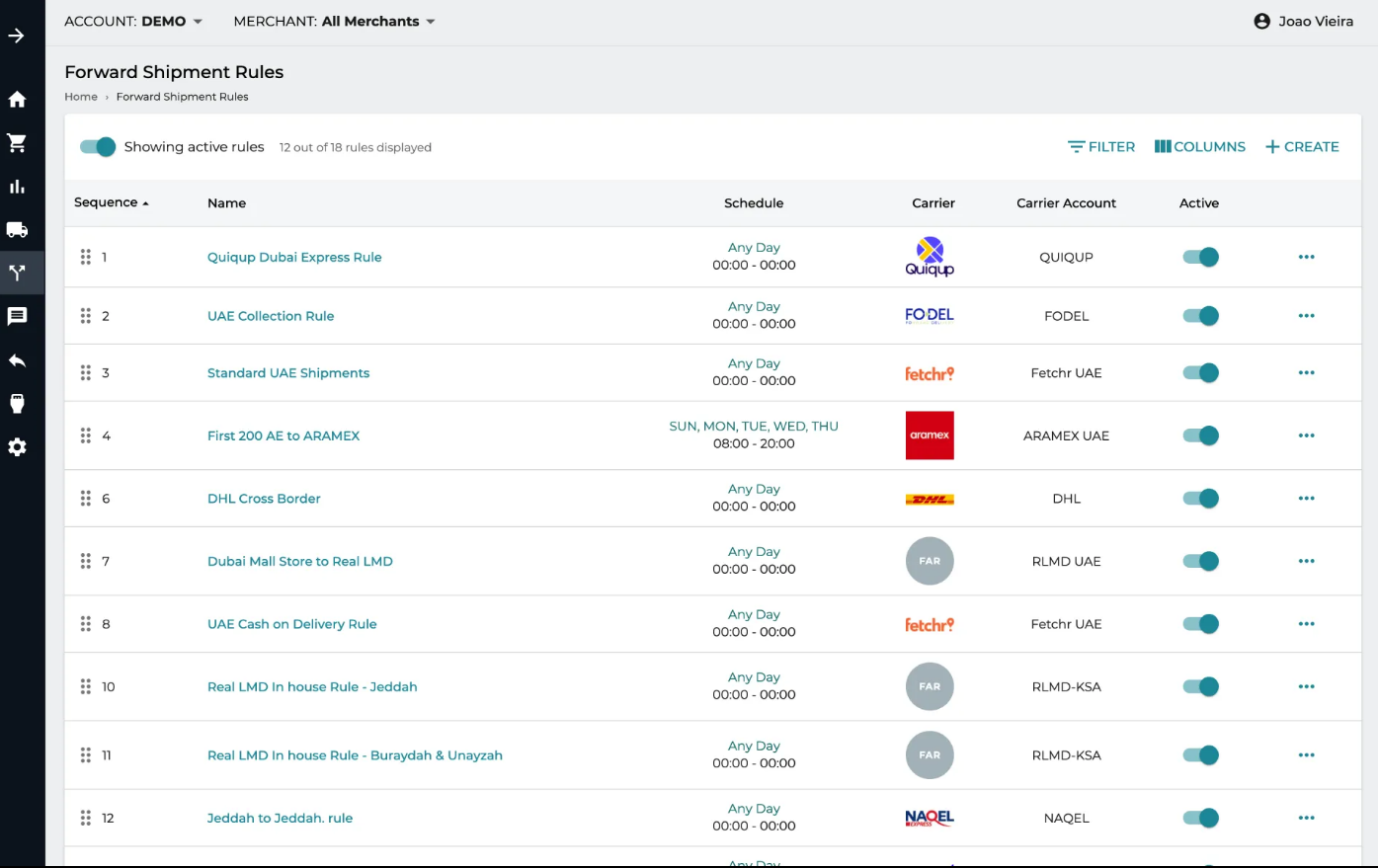Disable the Quiqup Dubai Express Rule
This screenshot has width=1378, height=868.
[x=1200, y=258]
